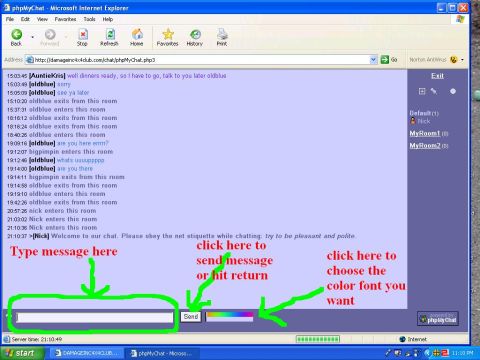The image size is (480, 360).
Task: Open the Favorites menu
Action: (x=65, y=19)
